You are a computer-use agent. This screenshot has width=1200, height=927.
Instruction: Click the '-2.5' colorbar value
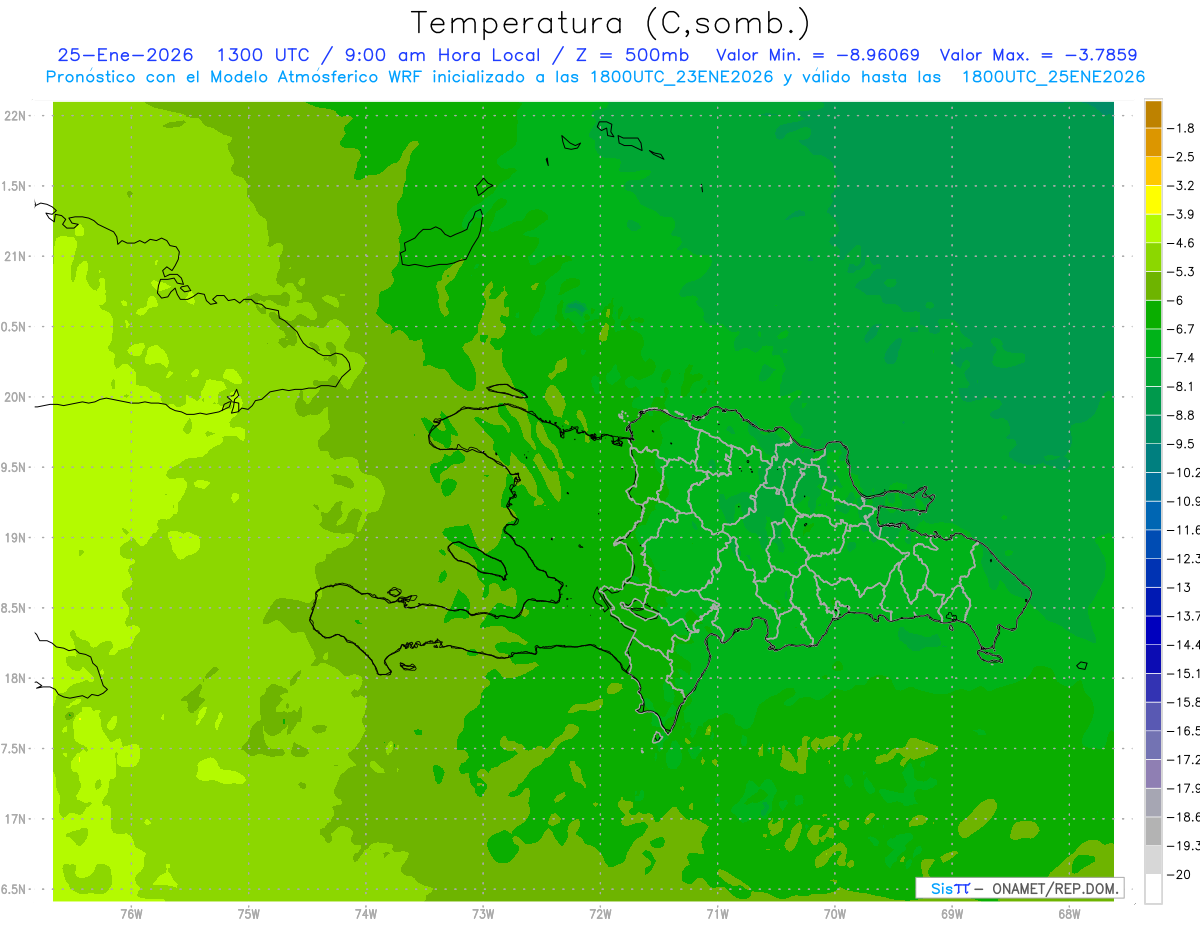coord(1181,157)
